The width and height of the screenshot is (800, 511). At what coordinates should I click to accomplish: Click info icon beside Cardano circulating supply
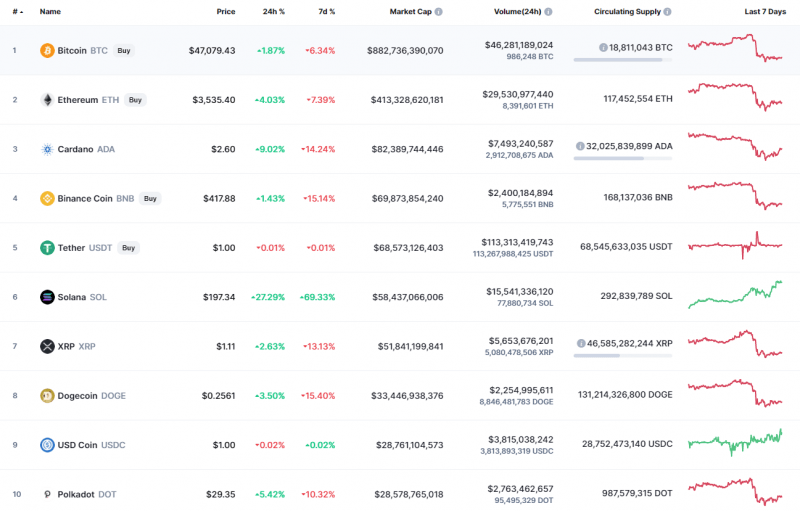581,145
